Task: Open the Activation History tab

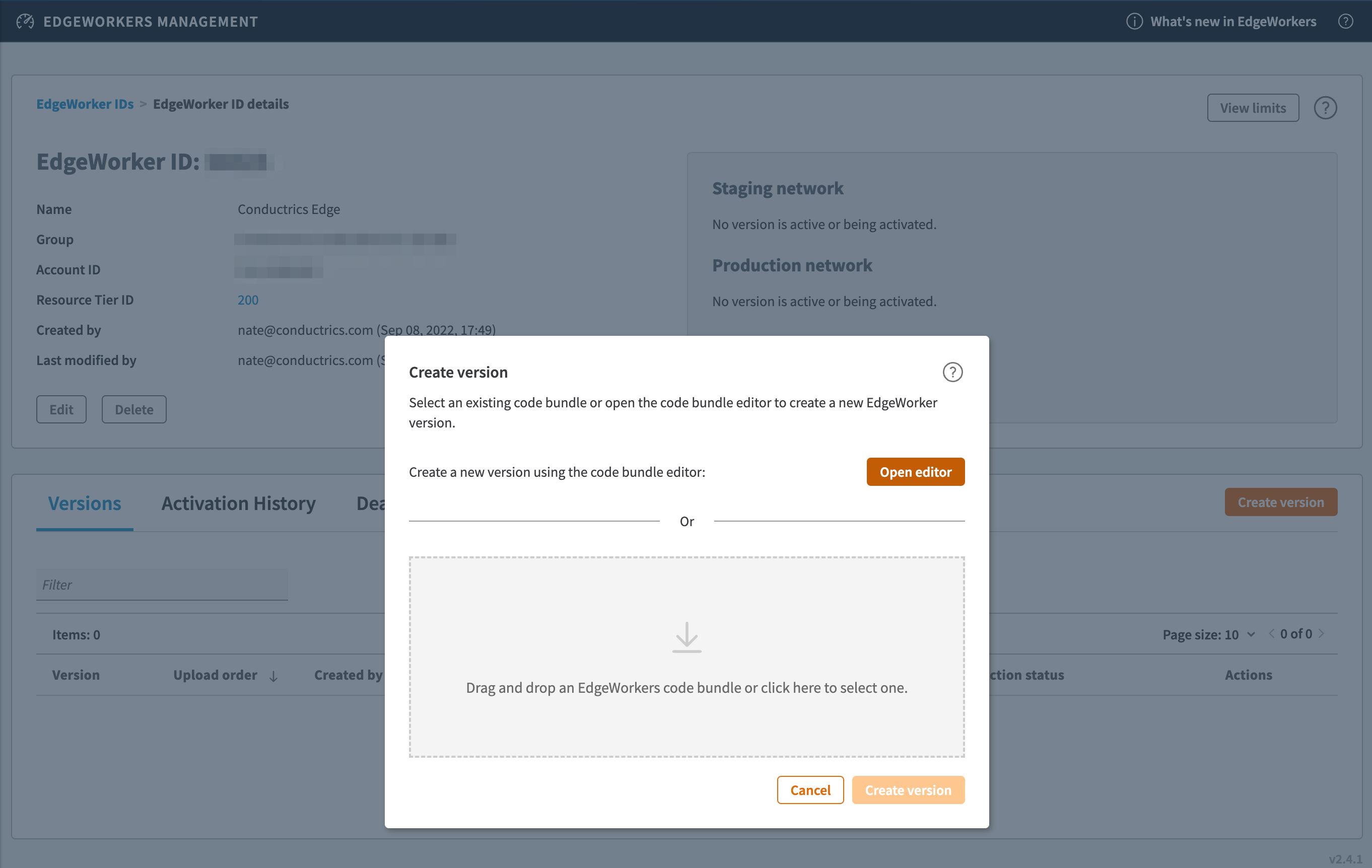Action: coord(238,503)
